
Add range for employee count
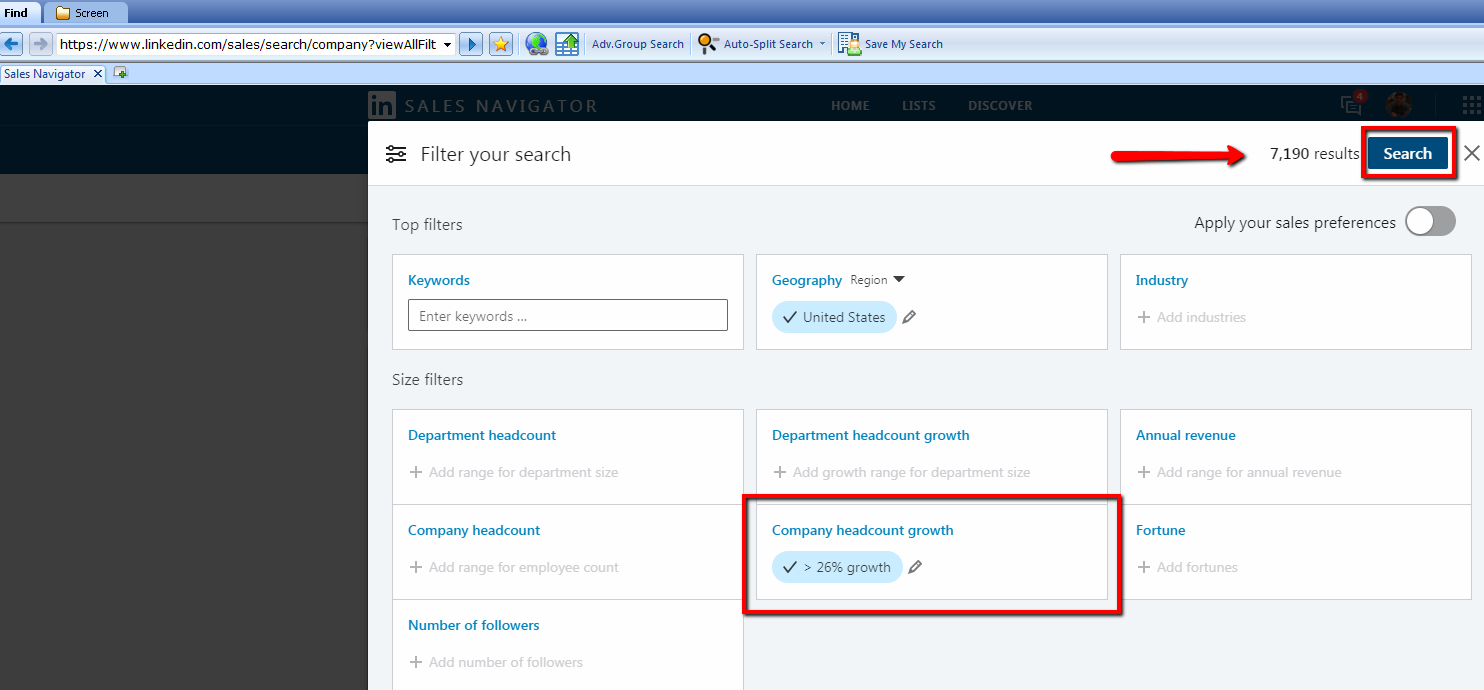point(514,567)
